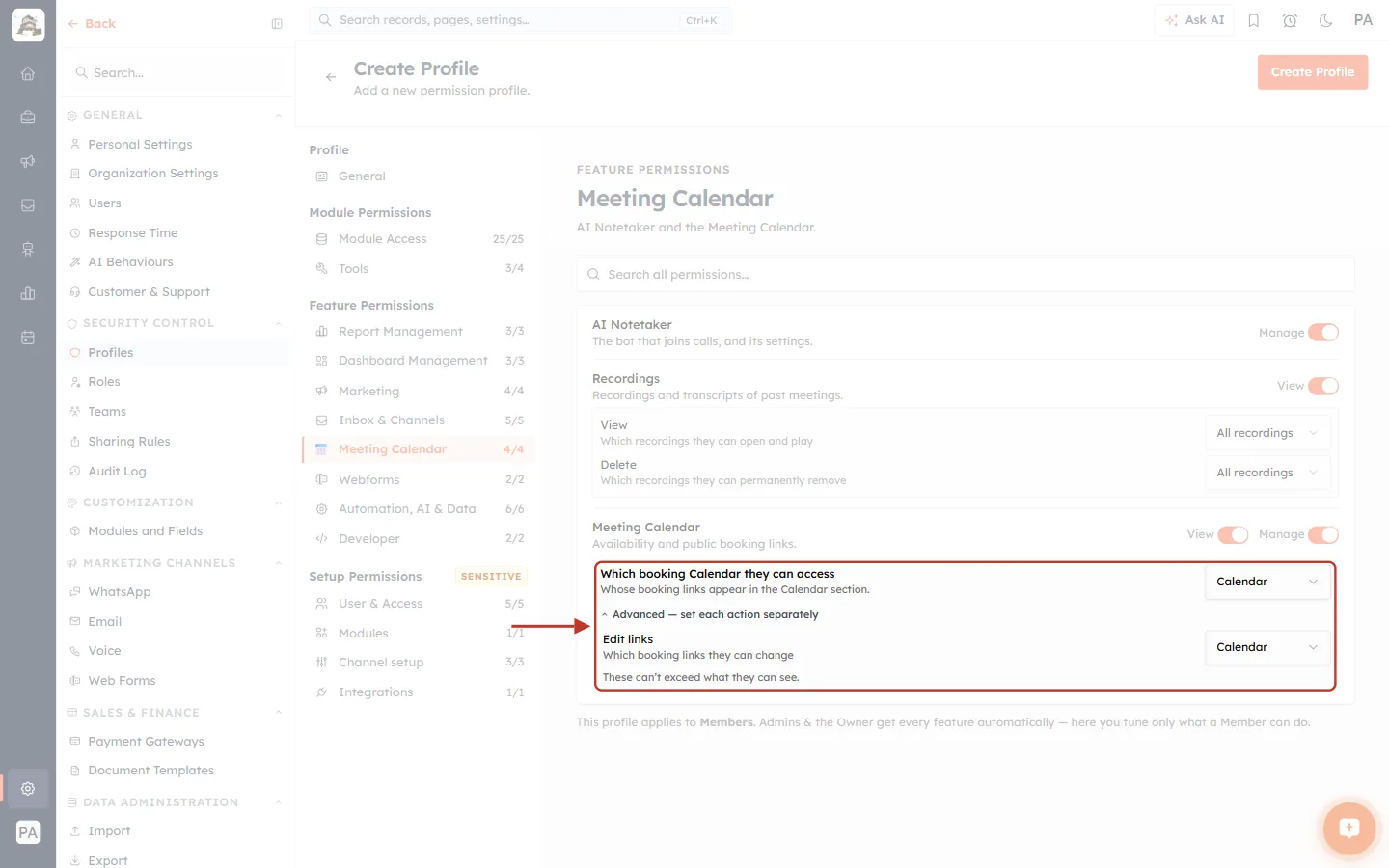Click the sidebar Search field
Screen dimensions: 1389x868
tap(176, 73)
